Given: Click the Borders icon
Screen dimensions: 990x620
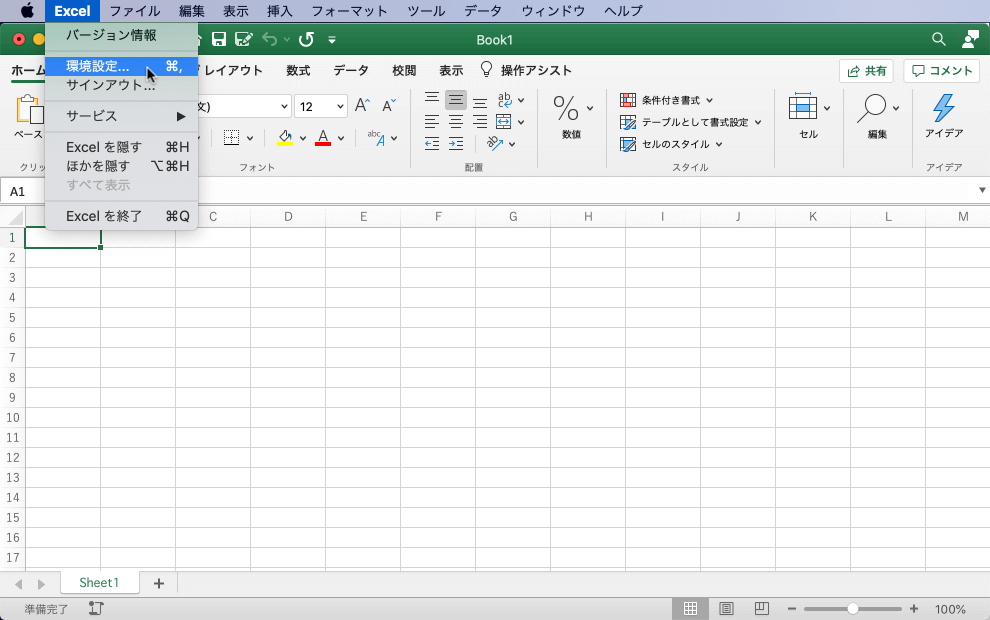Looking at the screenshot, I should [x=232, y=138].
